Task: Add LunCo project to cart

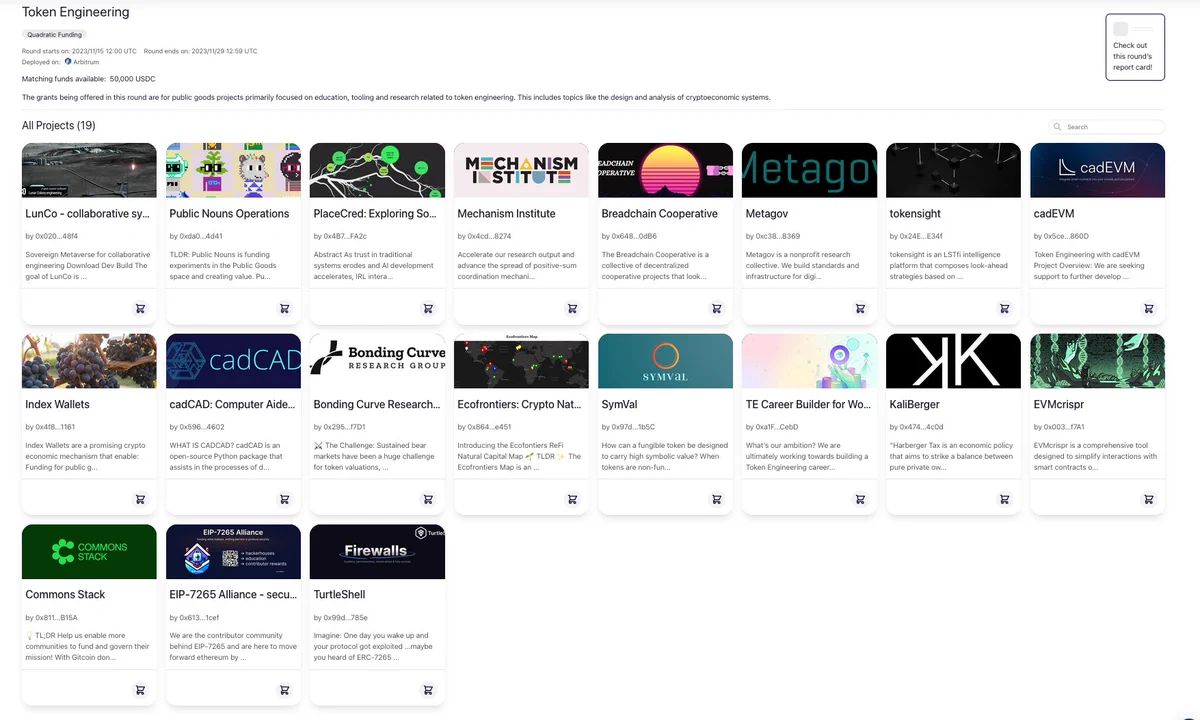Action: point(140,308)
